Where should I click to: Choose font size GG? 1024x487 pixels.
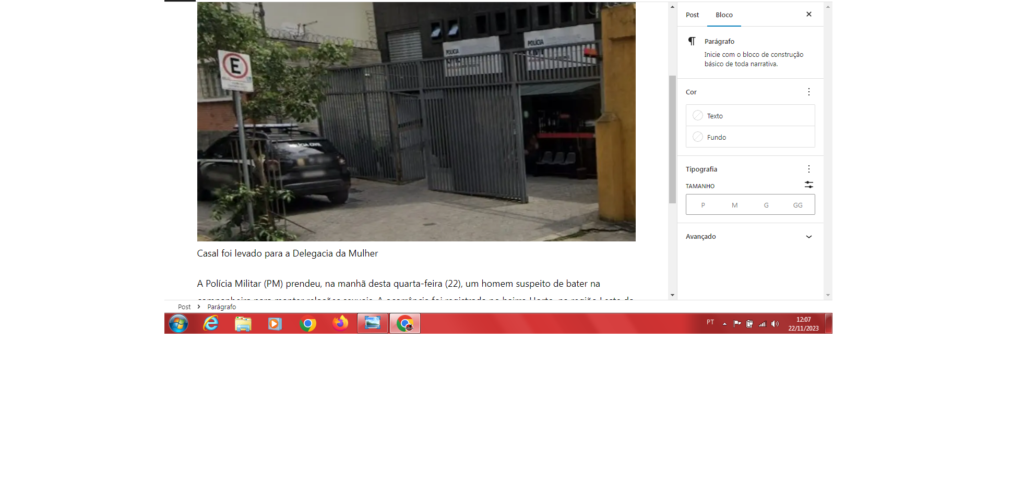pos(797,205)
